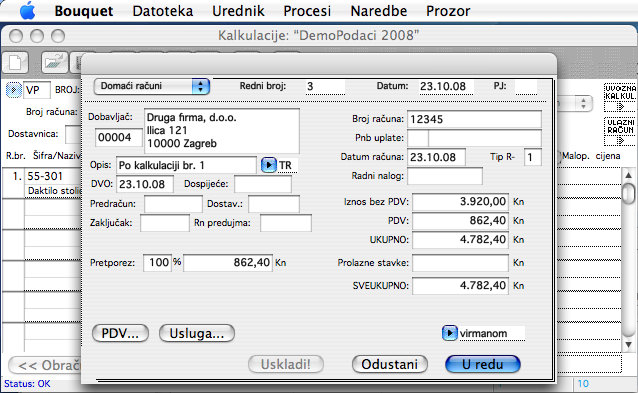This screenshot has width=638, height=393.
Task: Click the Usluga... button
Action: coord(197,334)
